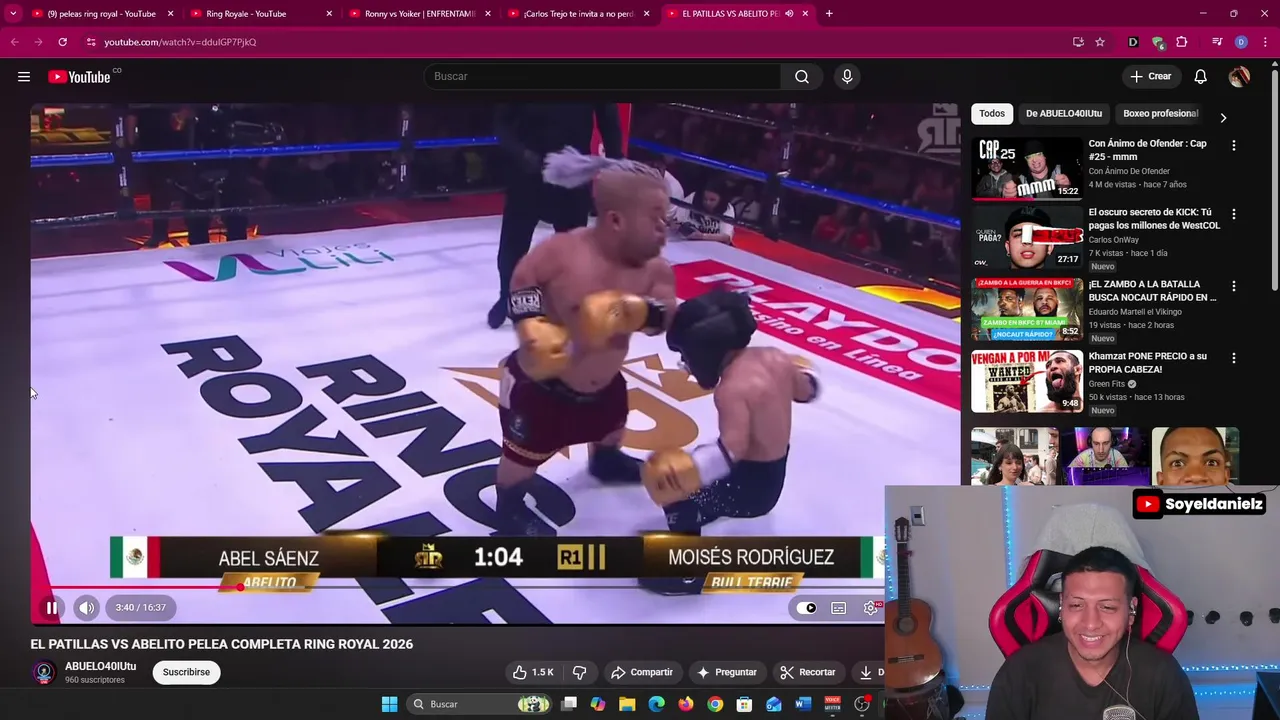The width and height of the screenshot is (1280, 720).
Task: Click Recortar clip button
Action: 808,672
